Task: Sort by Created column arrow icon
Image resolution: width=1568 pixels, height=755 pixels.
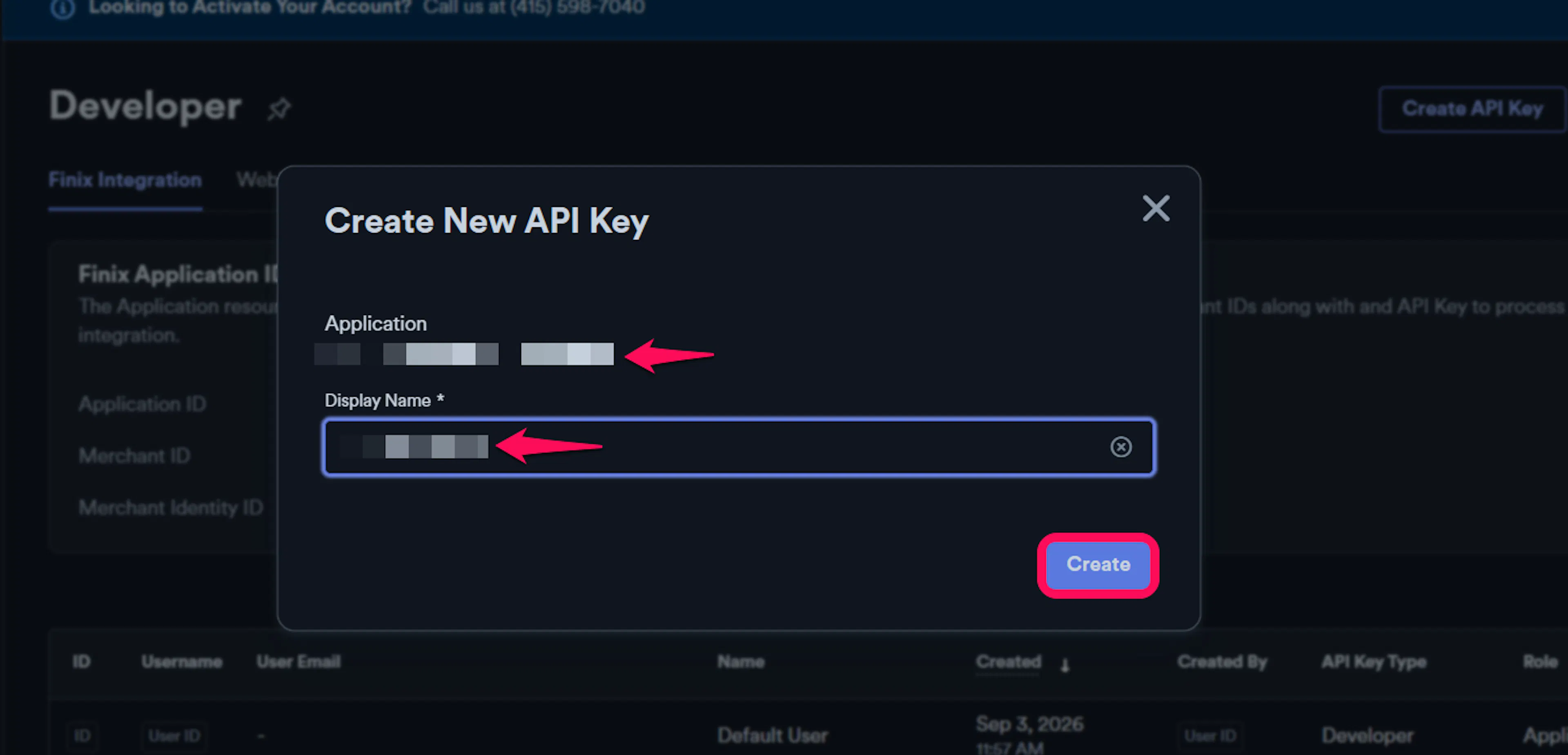Action: 1065,665
